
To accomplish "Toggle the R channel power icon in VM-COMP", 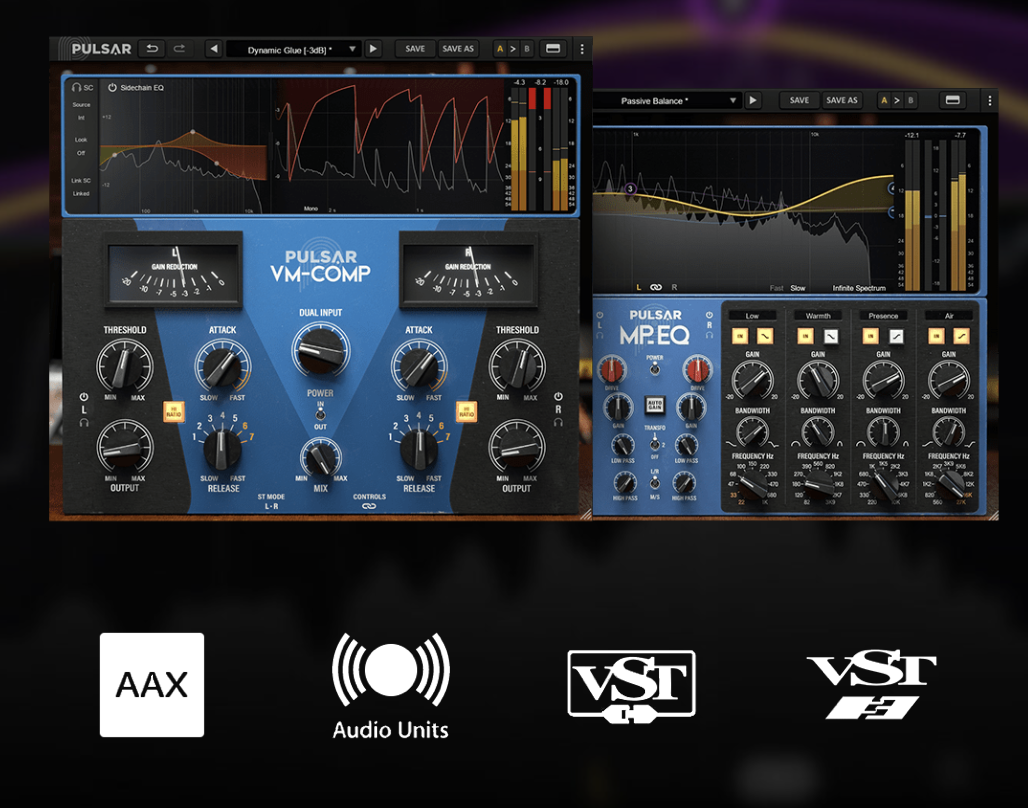I will pos(558,397).
